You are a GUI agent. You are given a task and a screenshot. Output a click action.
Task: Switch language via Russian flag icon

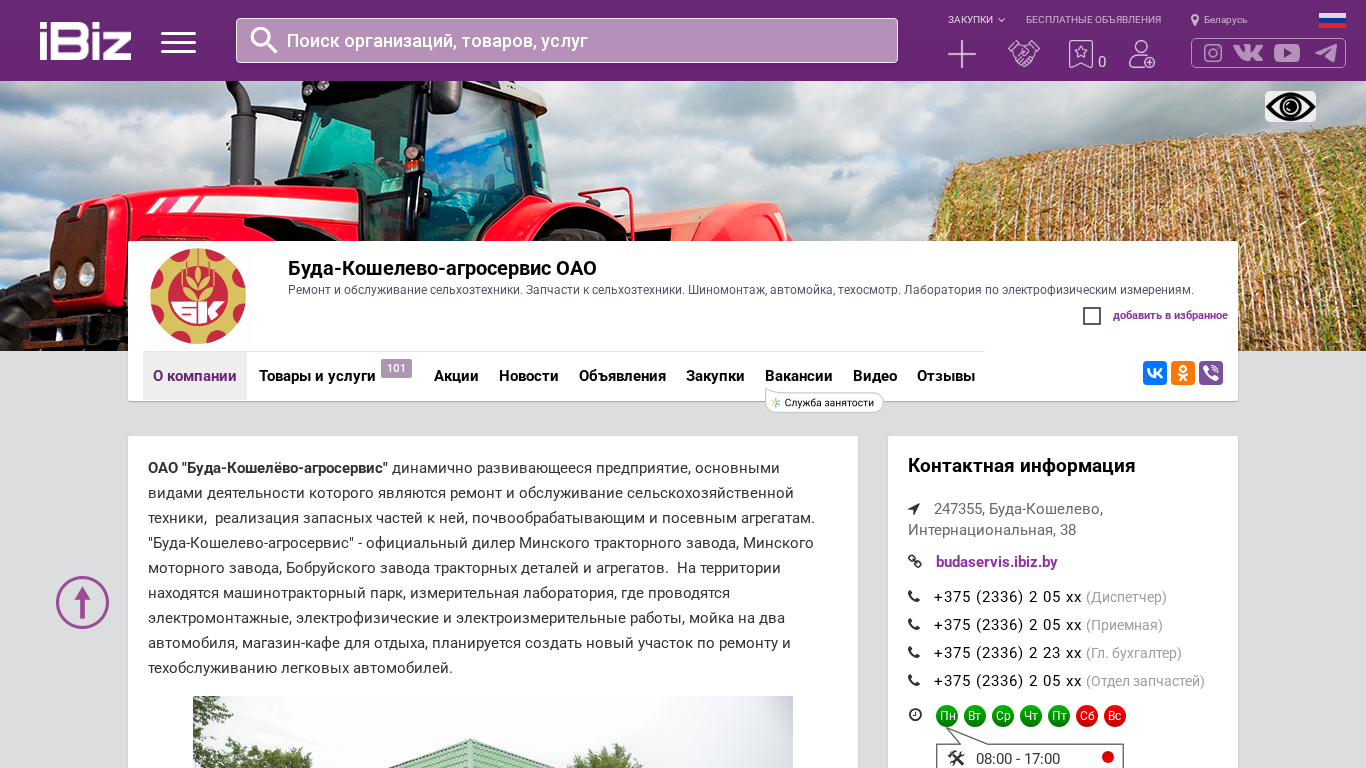click(1332, 20)
